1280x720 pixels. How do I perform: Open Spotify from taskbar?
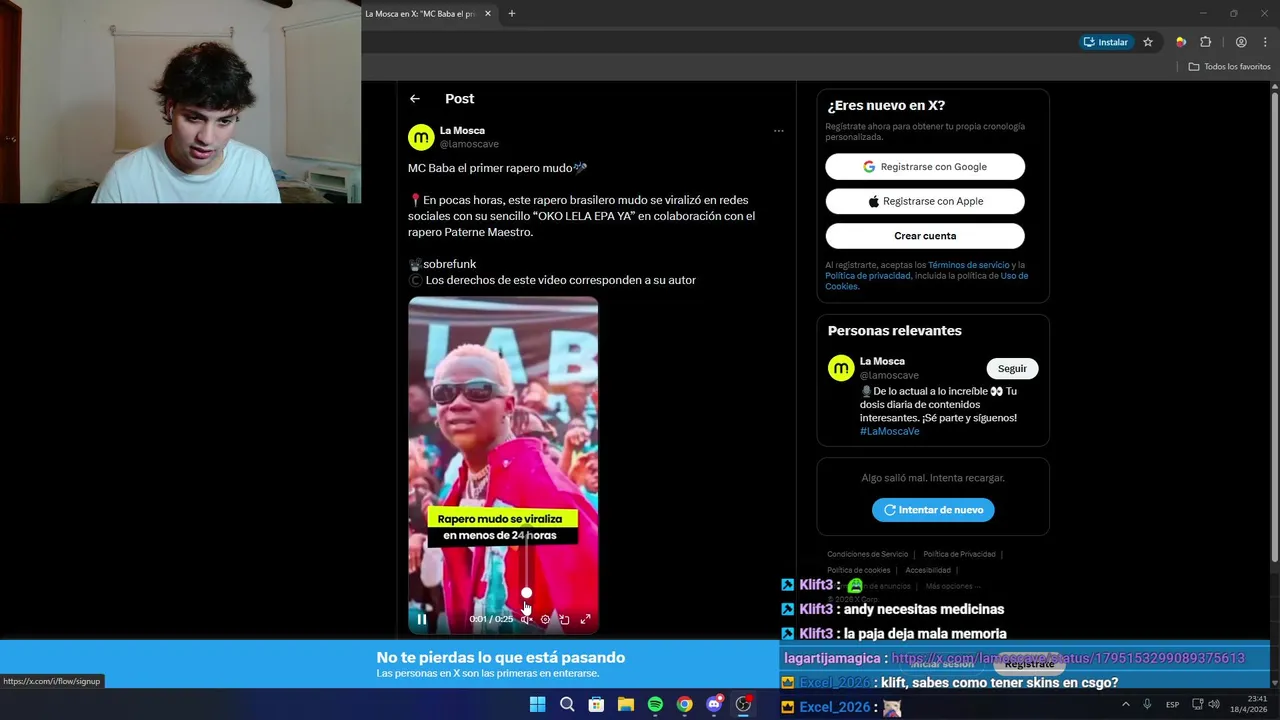655,705
